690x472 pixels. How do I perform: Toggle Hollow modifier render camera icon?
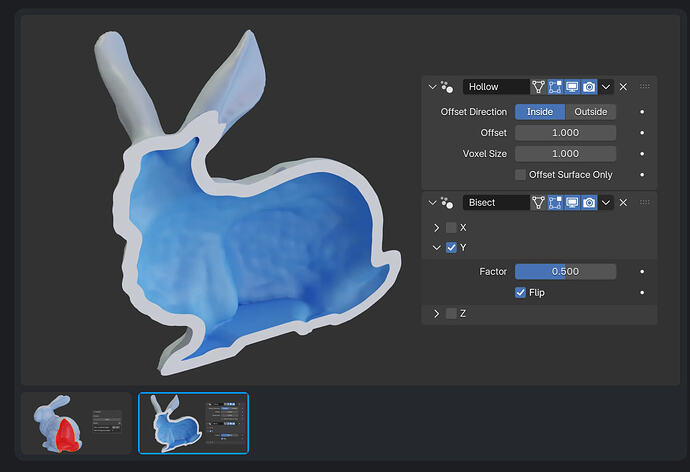click(589, 87)
